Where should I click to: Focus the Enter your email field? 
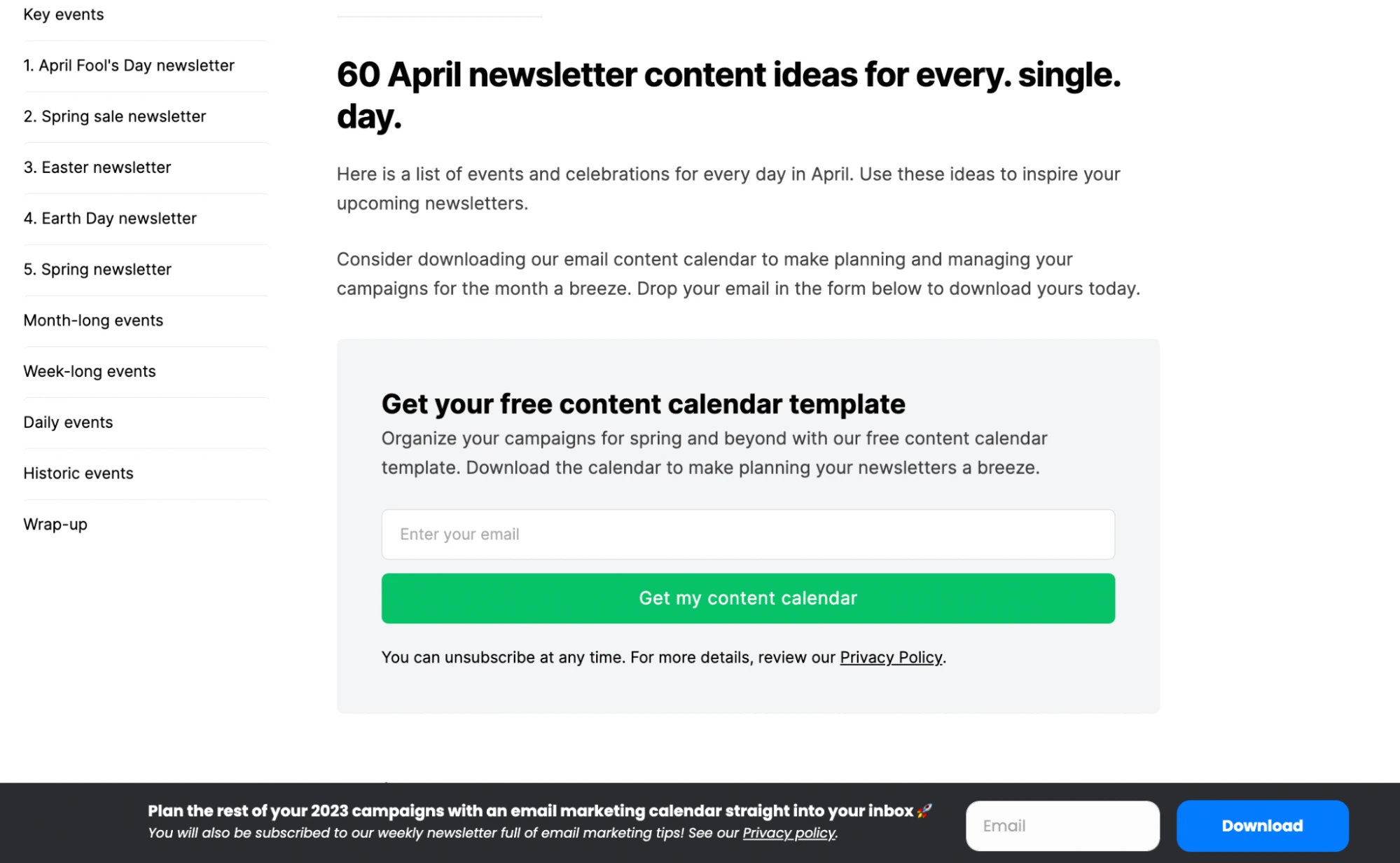click(x=747, y=534)
